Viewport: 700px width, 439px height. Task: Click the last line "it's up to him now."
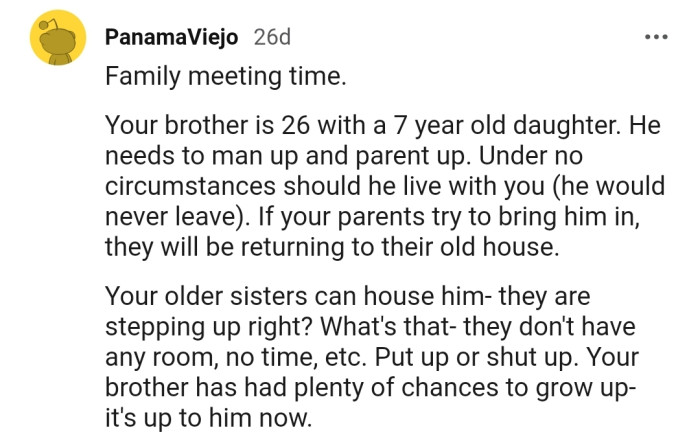tap(208, 418)
